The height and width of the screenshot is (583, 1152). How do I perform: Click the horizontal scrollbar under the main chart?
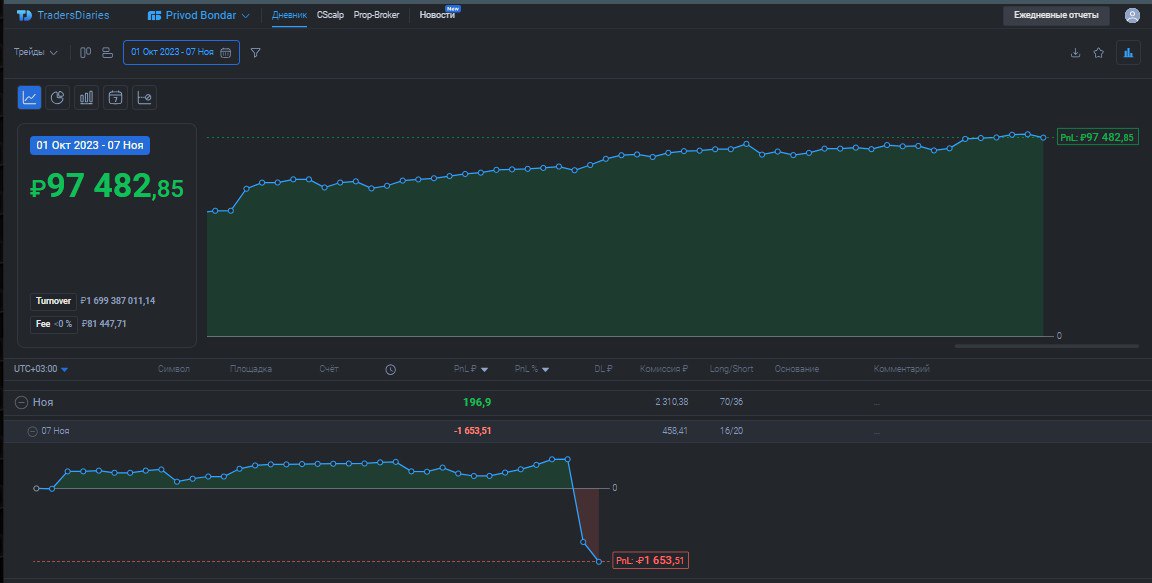(1046, 346)
